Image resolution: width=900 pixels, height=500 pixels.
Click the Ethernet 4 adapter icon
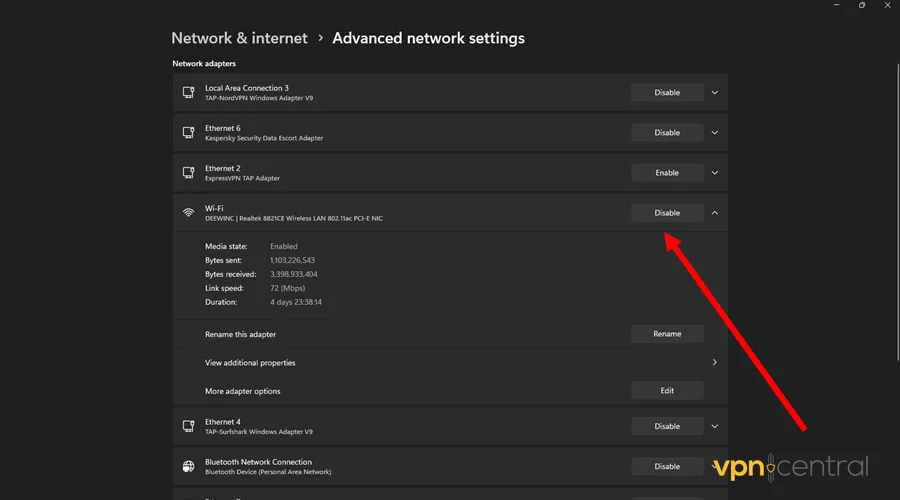click(x=188, y=426)
